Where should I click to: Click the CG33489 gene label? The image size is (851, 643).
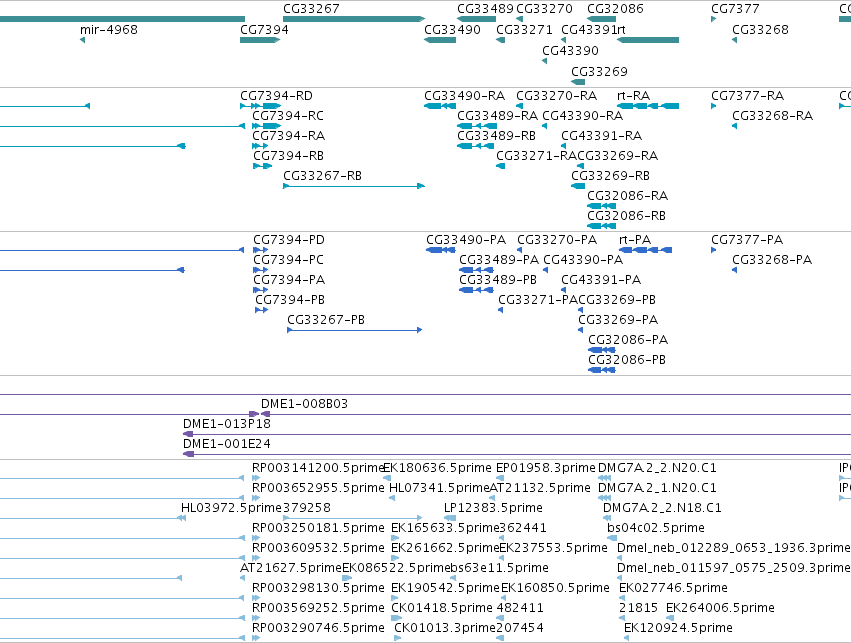tap(485, 9)
